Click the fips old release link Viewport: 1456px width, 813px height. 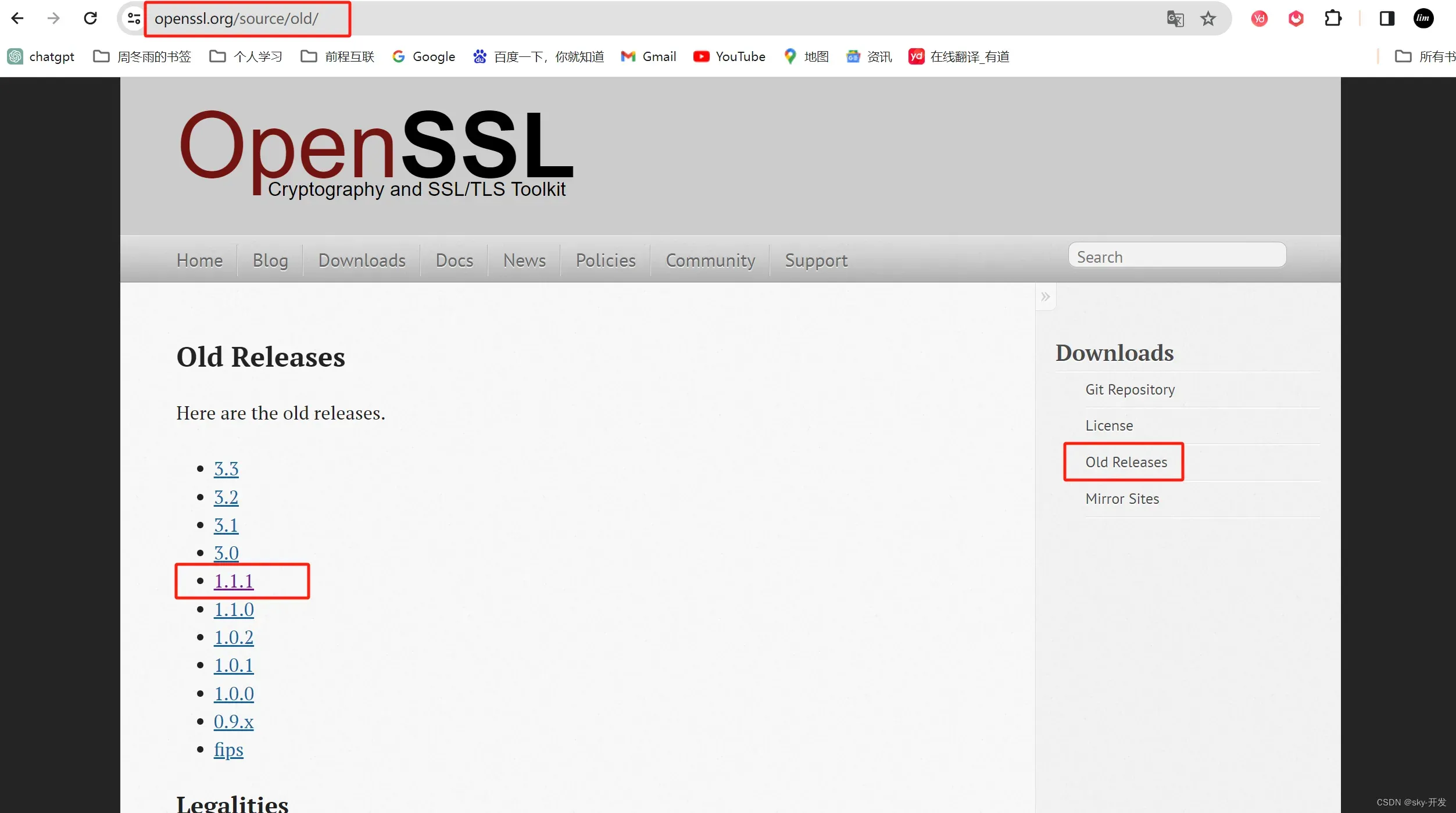(228, 749)
